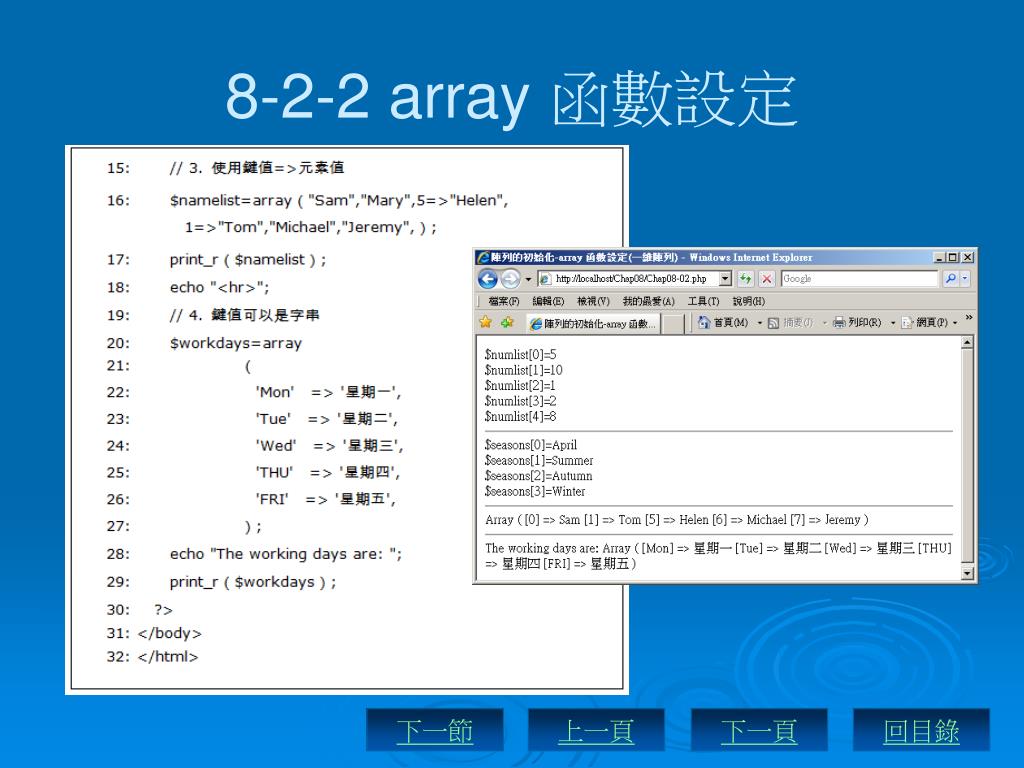Click code line 29 print_r ( $workdays )

pyautogui.click(x=253, y=582)
